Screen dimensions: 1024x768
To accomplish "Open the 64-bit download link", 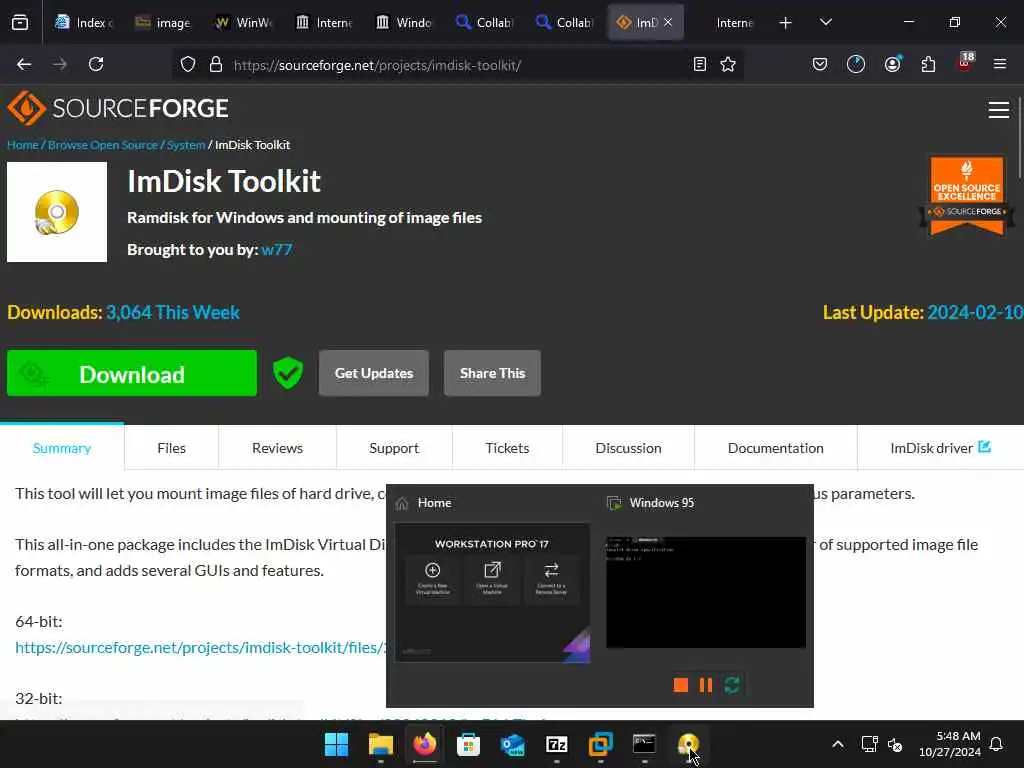I will pos(200,647).
